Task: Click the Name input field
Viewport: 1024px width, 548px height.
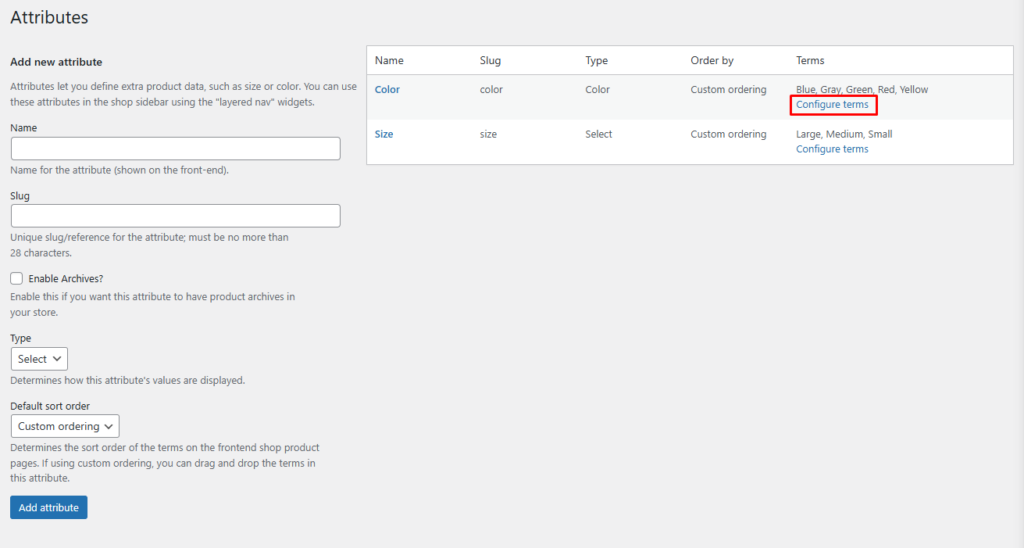Action: coord(175,148)
